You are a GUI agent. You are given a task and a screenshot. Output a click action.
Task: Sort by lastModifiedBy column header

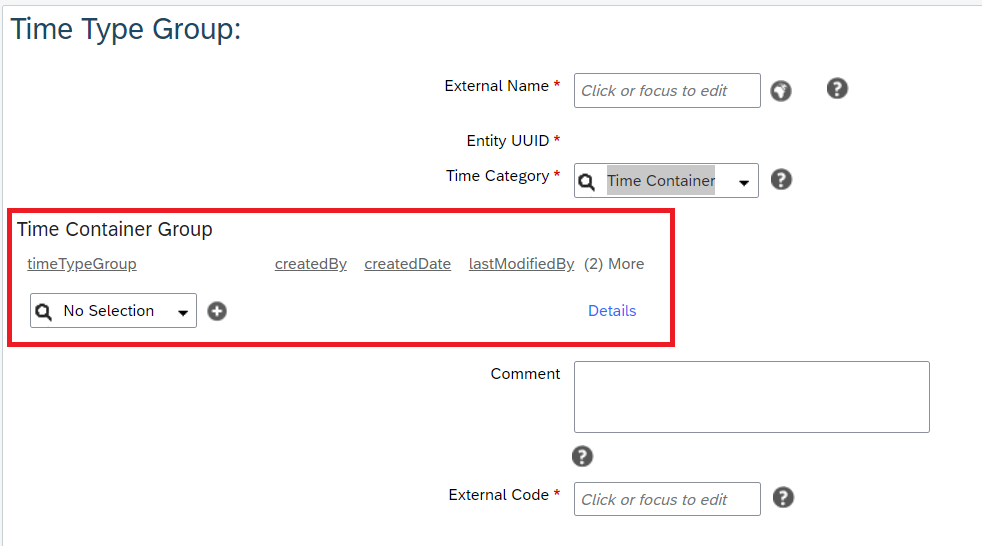[x=521, y=264]
